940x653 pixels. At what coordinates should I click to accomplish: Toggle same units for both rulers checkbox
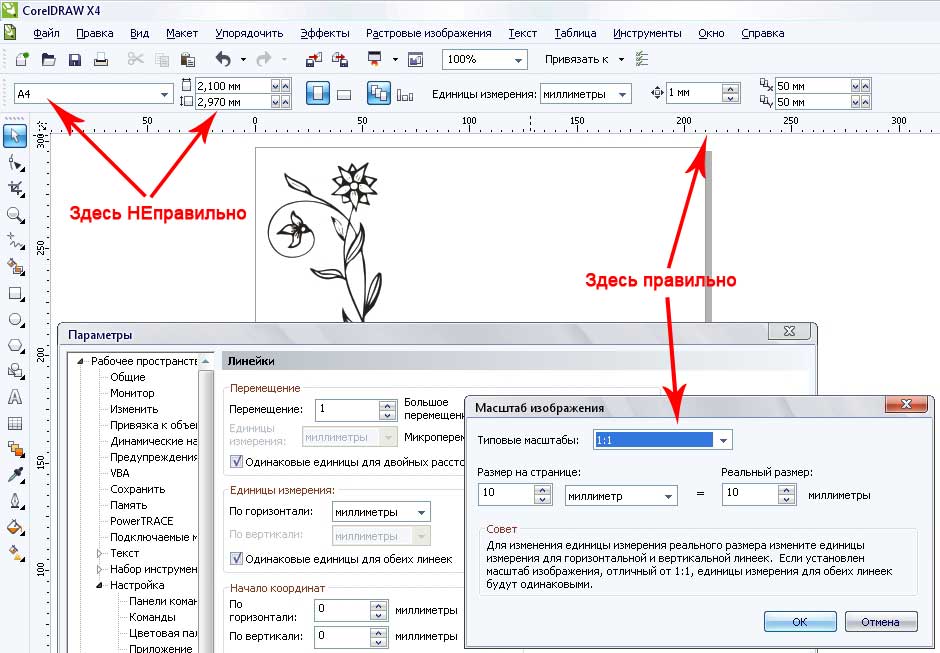click(x=236, y=559)
